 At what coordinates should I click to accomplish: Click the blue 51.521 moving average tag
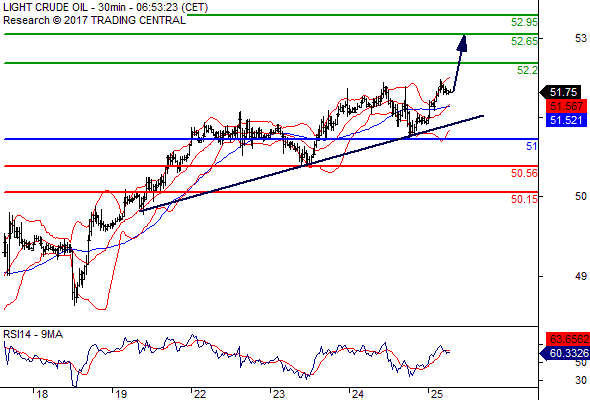566,120
